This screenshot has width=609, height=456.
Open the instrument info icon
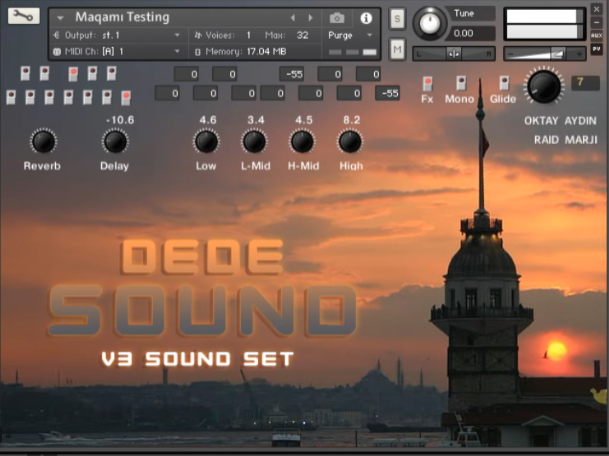366,18
